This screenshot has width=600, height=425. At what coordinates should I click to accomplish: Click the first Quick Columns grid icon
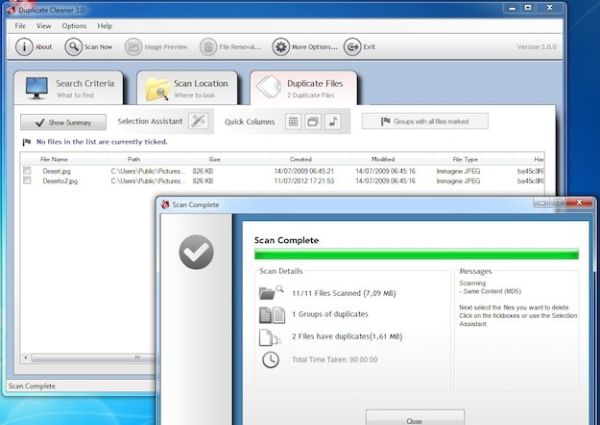coord(293,122)
